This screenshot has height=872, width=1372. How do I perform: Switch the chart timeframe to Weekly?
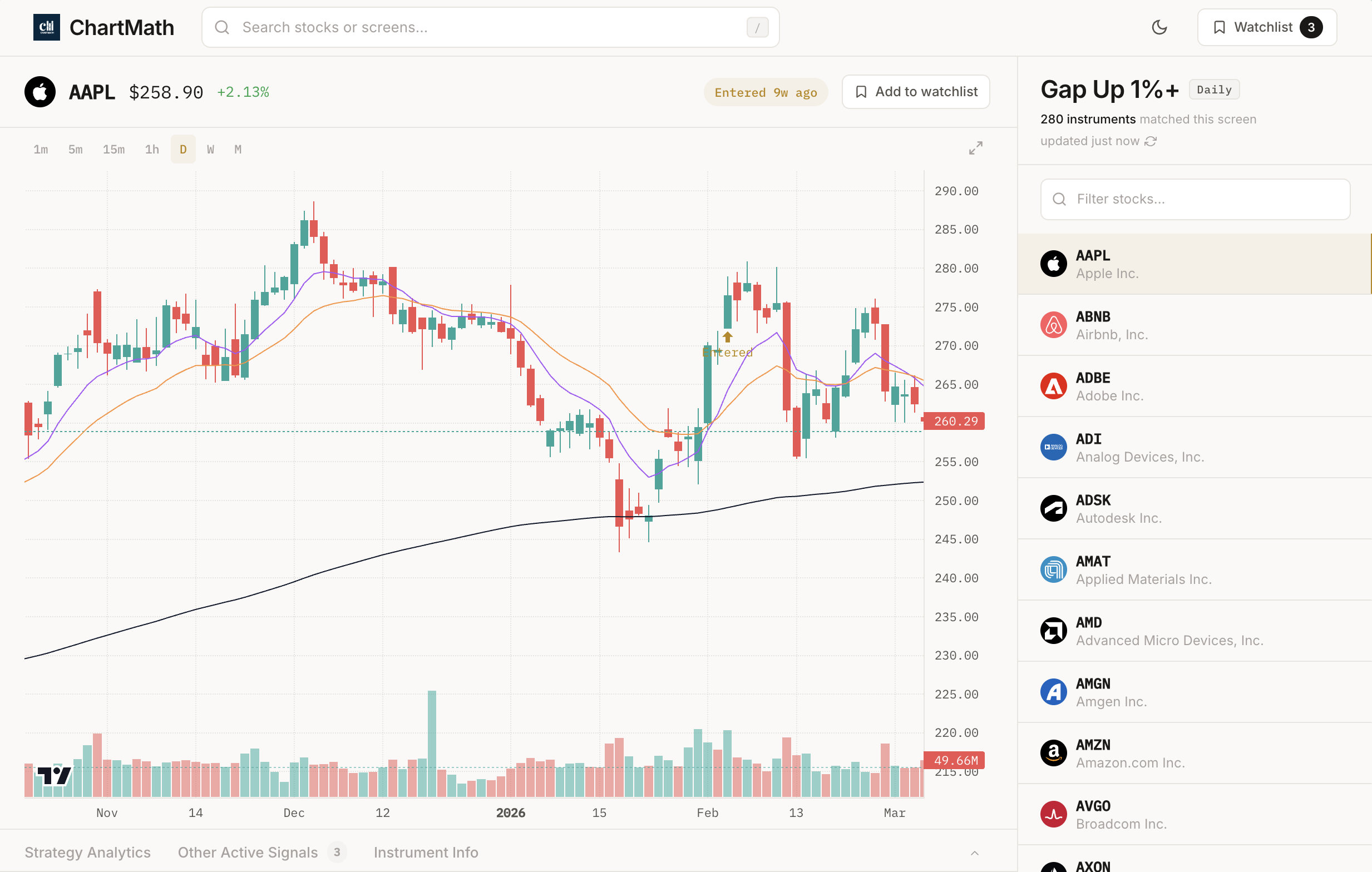coord(210,148)
